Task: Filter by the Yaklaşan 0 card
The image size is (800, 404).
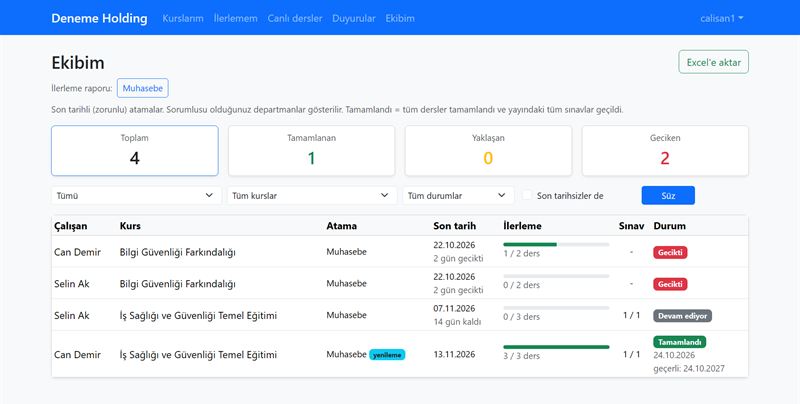Action: pos(488,151)
